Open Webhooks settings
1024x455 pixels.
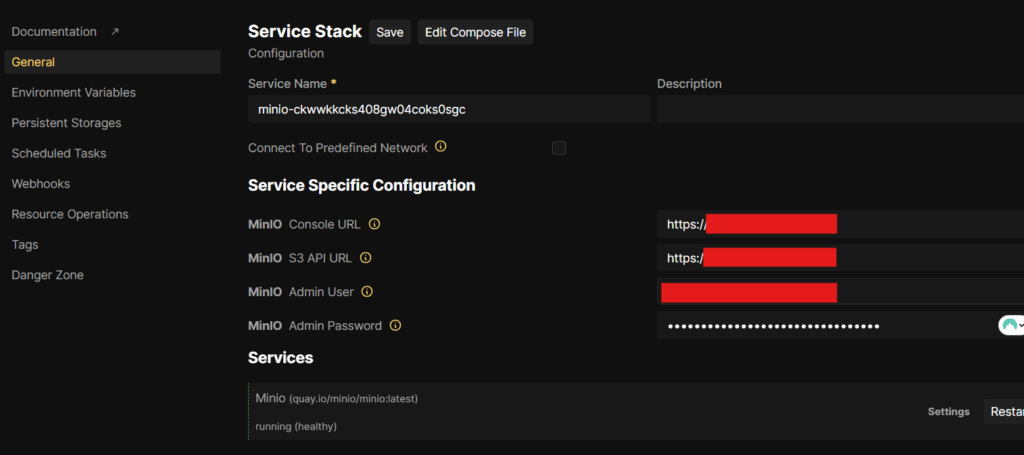click(40, 183)
